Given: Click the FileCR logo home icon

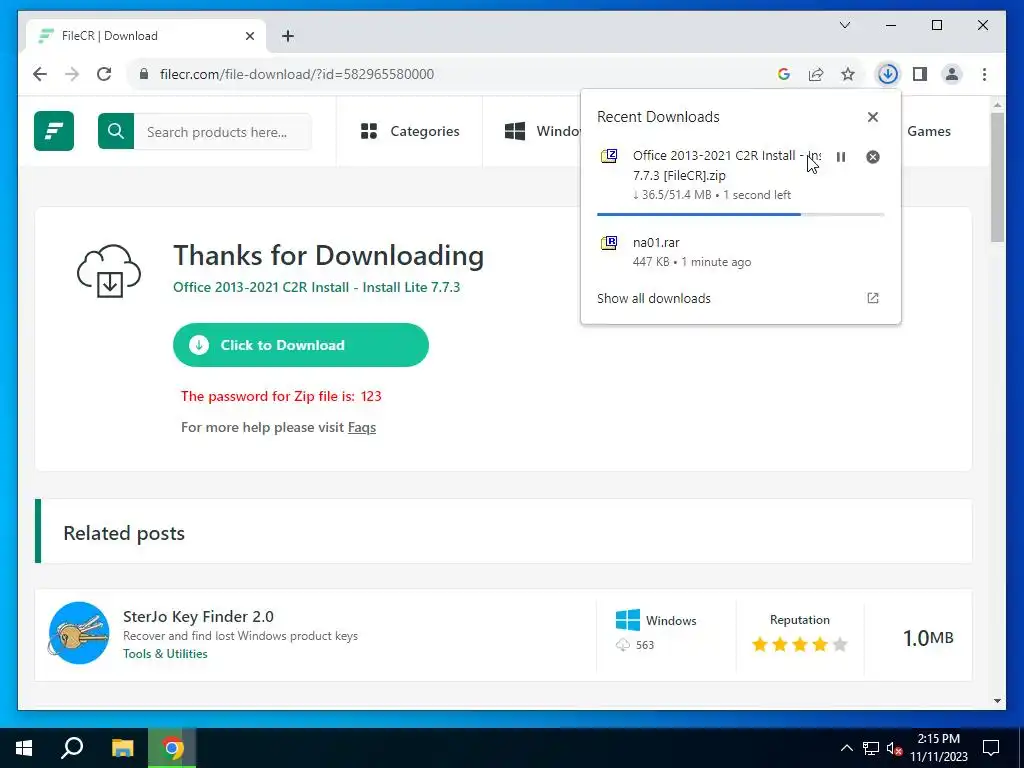Looking at the screenshot, I should (x=54, y=131).
